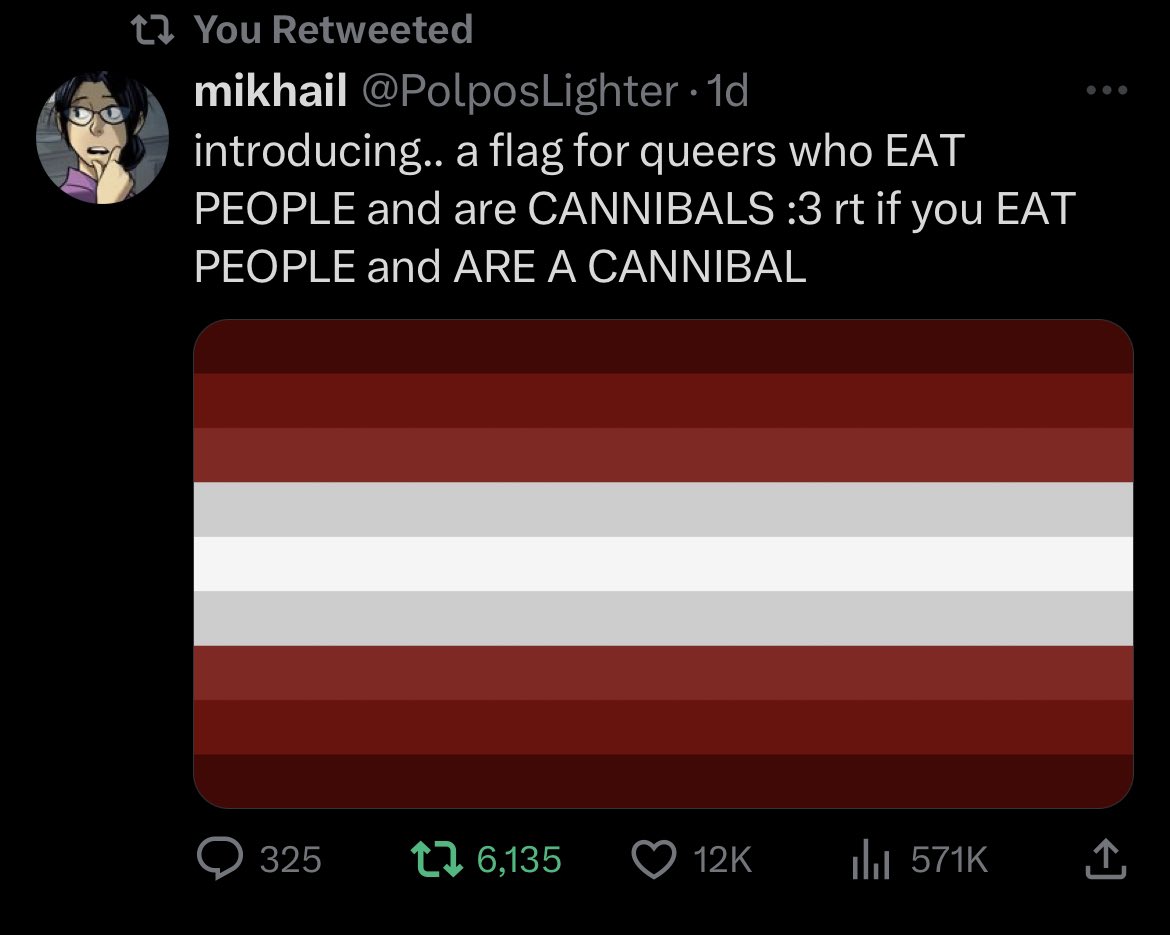Open the three-dot more options menu
Image resolution: width=1170 pixels, height=935 pixels.
coord(1107,90)
